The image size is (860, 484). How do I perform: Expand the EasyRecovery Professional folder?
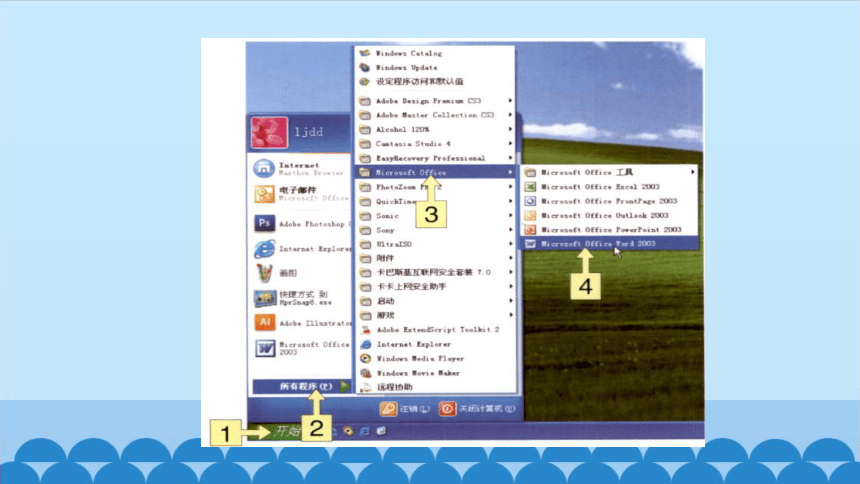coord(435,158)
